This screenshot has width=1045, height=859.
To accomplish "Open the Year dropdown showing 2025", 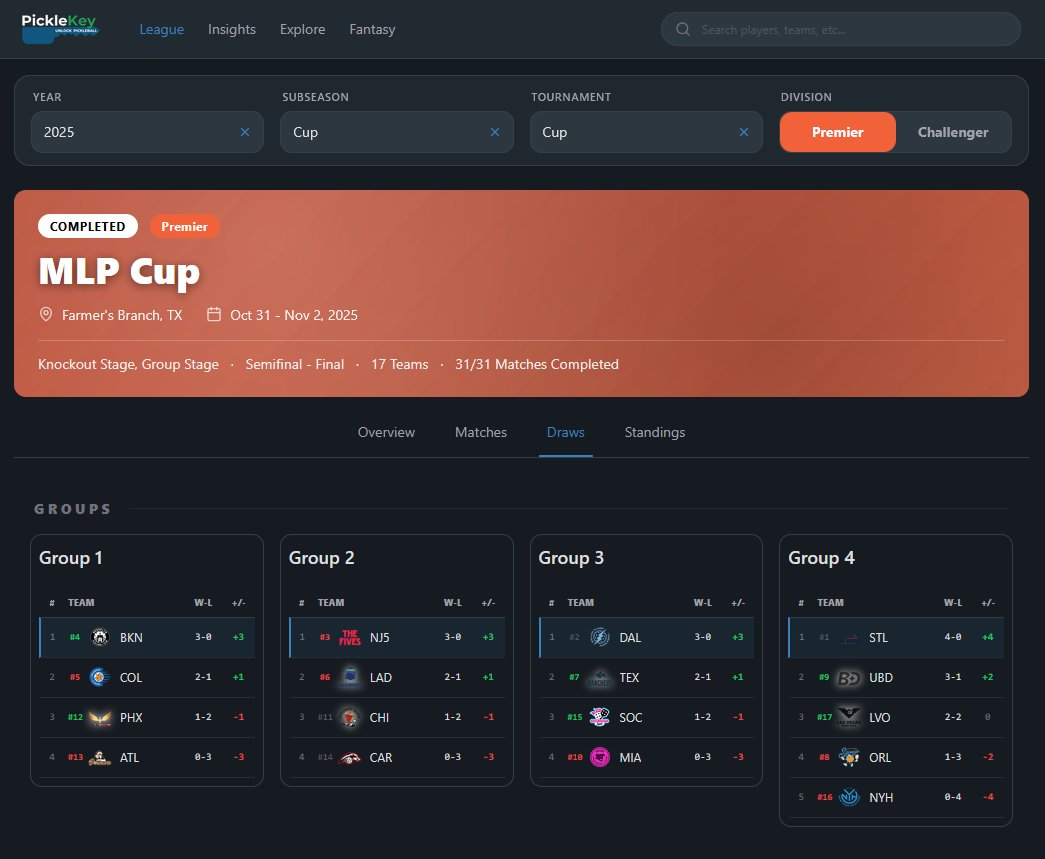I will pyautogui.click(x=147, y=132).
